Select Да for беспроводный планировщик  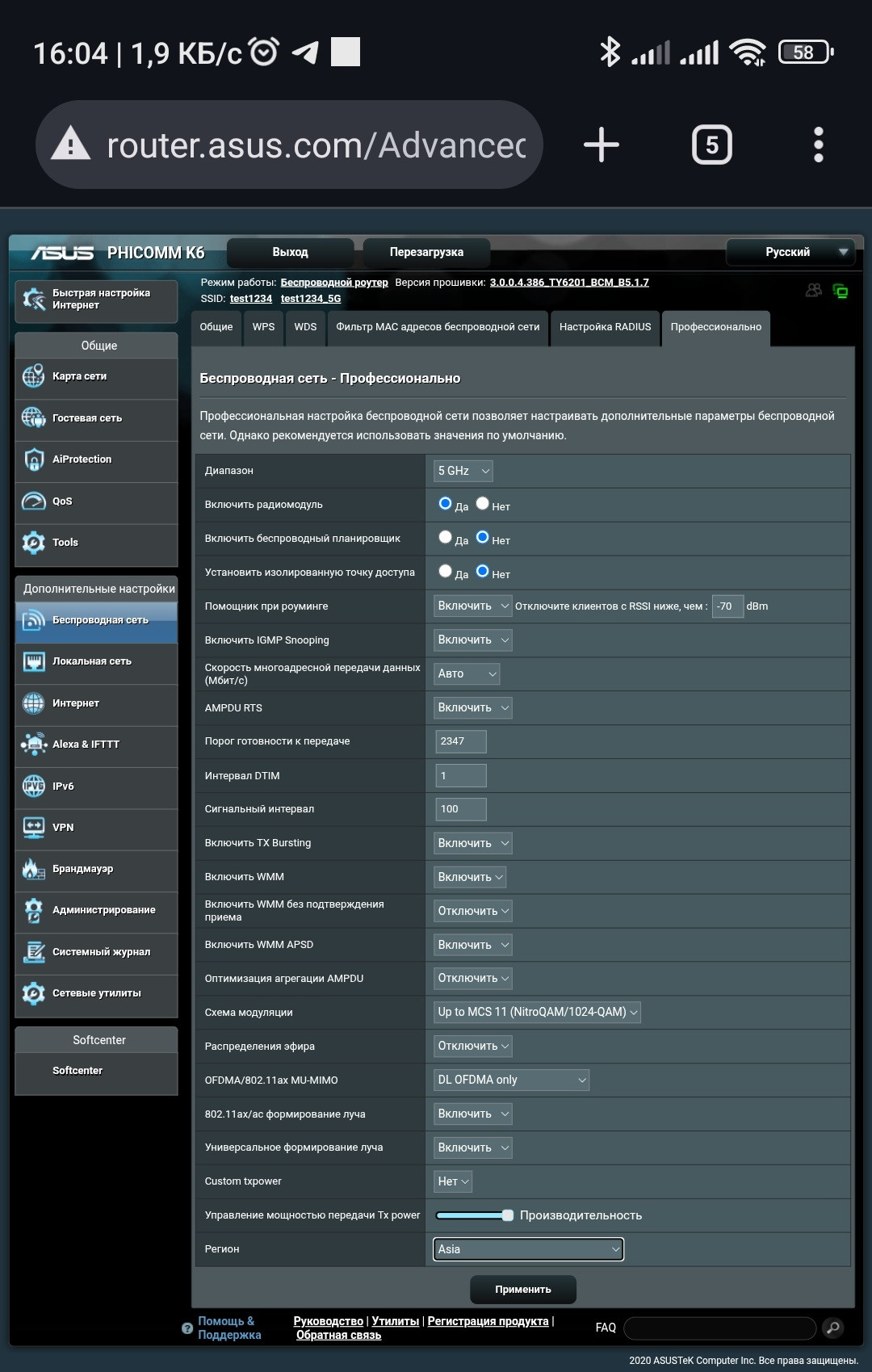(445, 537)
